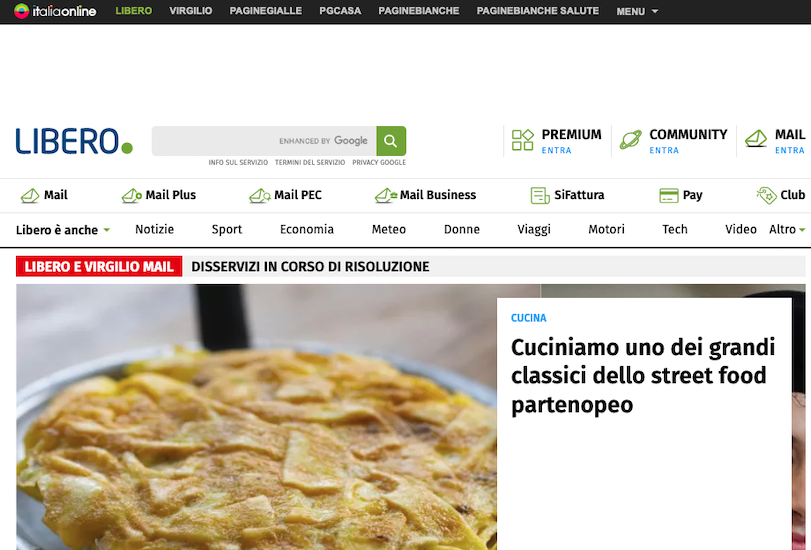This screenshot has width=811, height=550.
Task: Click the Mail Business envelope icon
Action: tap(386, 195)
